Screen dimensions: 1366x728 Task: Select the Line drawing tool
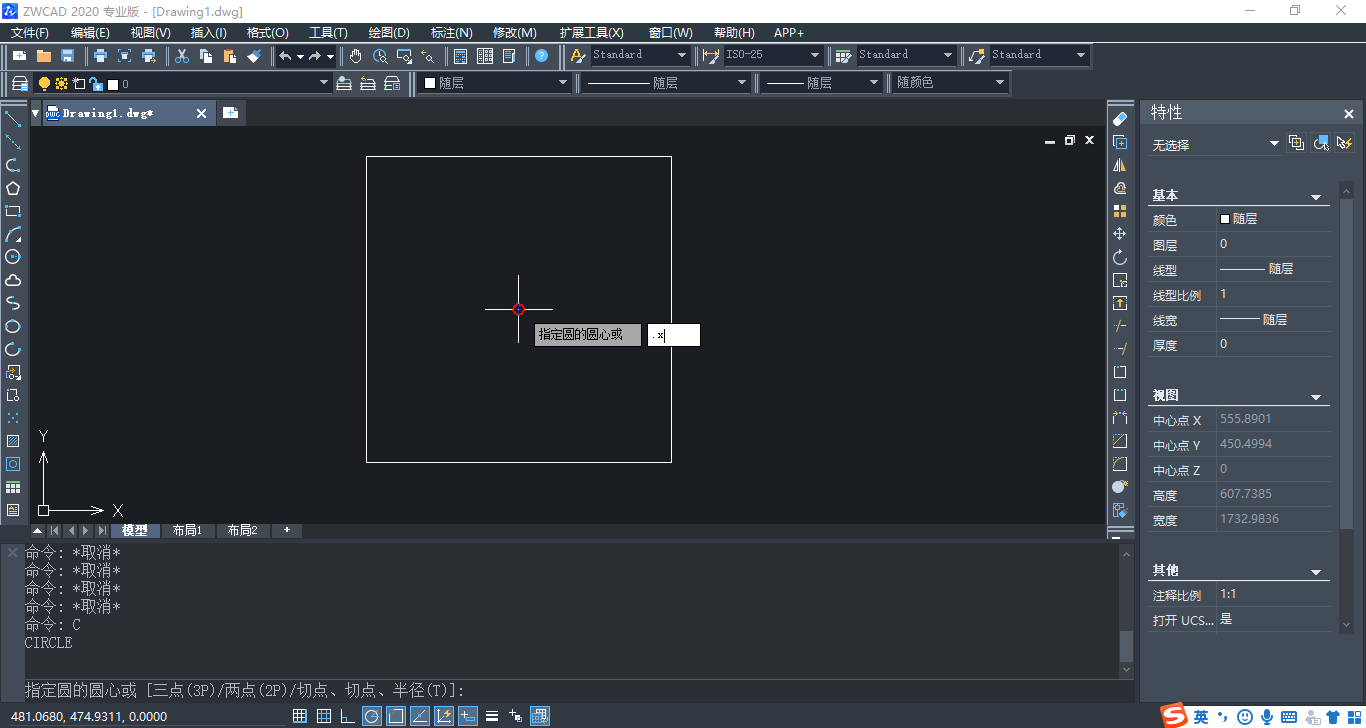(13, 120)
